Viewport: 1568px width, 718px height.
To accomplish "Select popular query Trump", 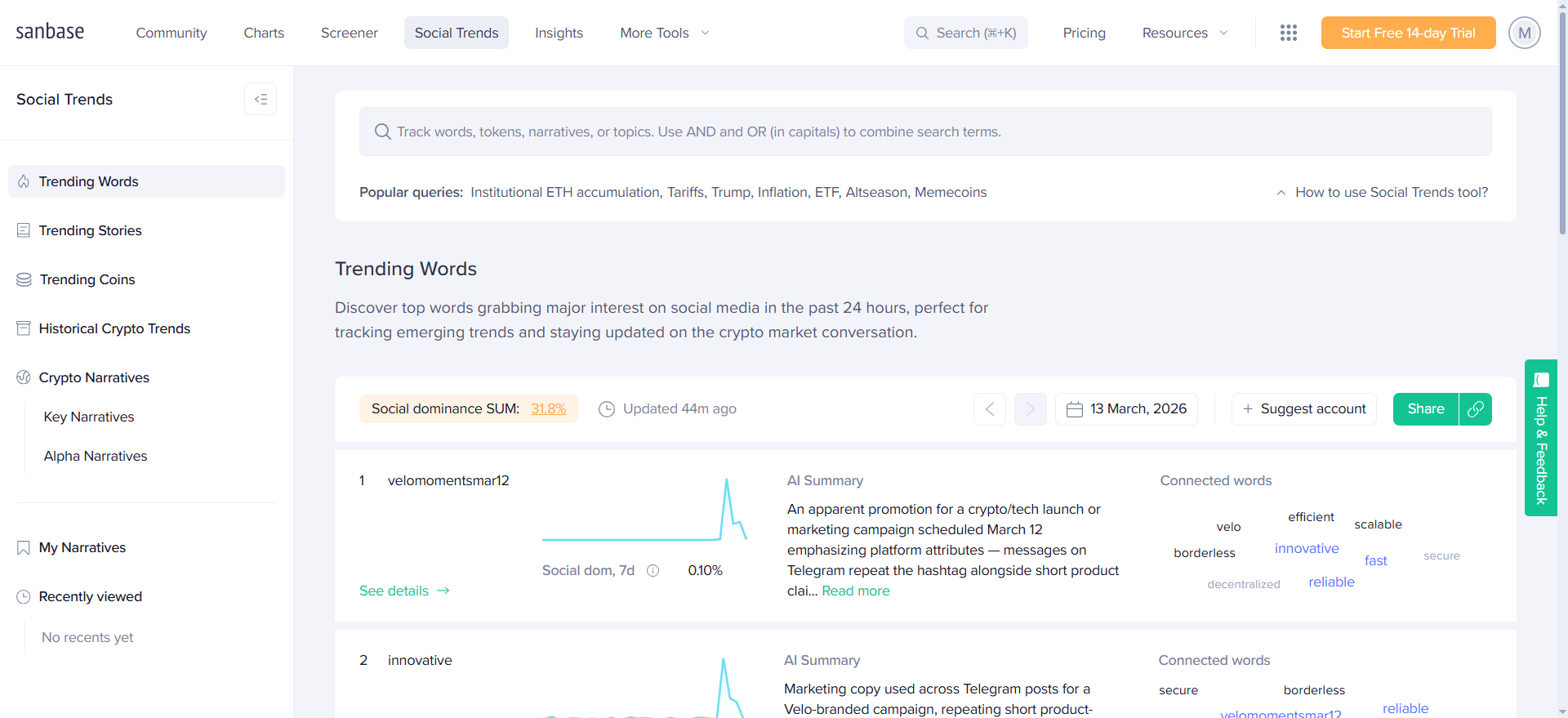I will [731, 192].
